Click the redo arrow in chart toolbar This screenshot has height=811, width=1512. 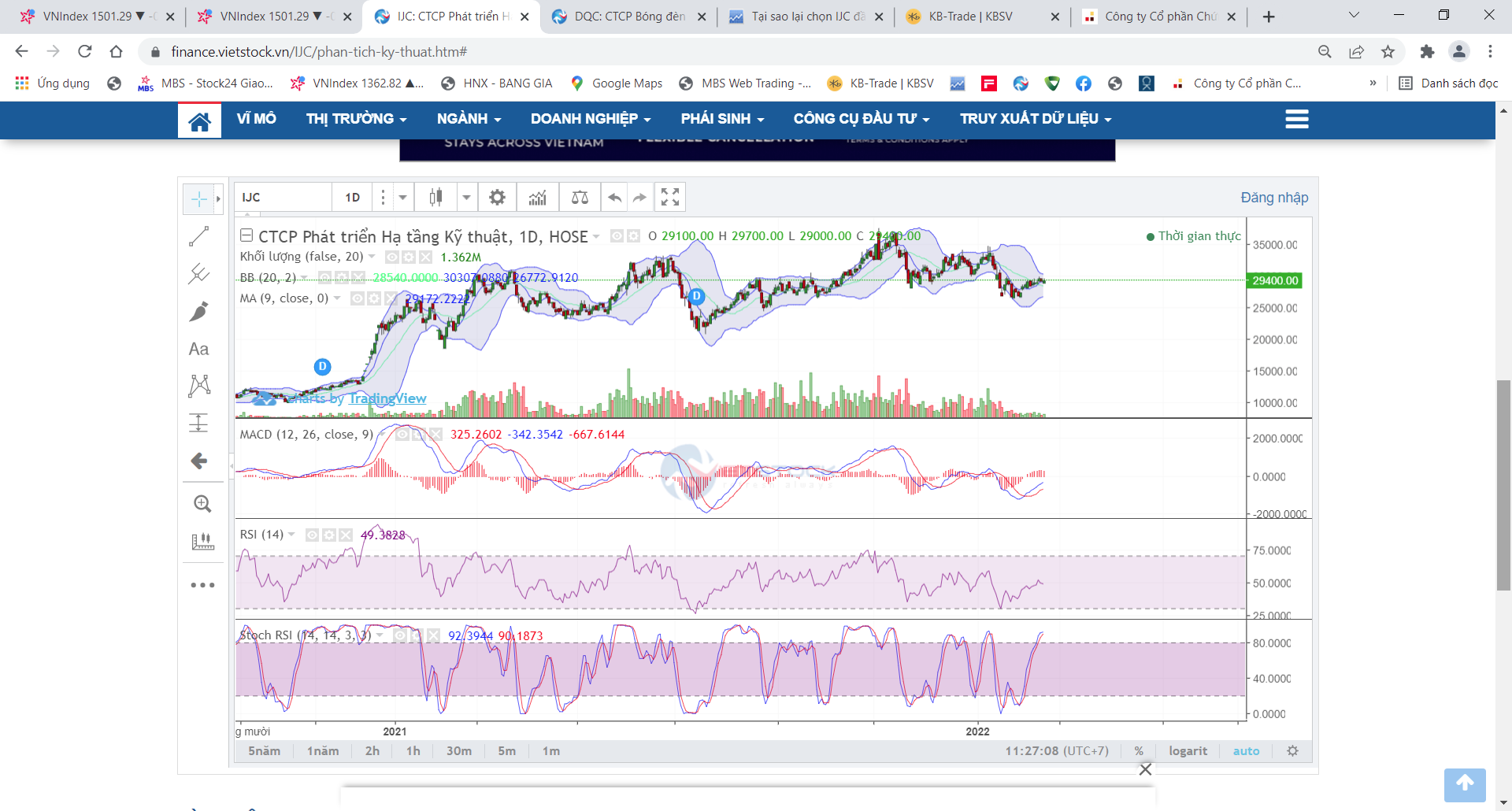[x=639, y=198]
